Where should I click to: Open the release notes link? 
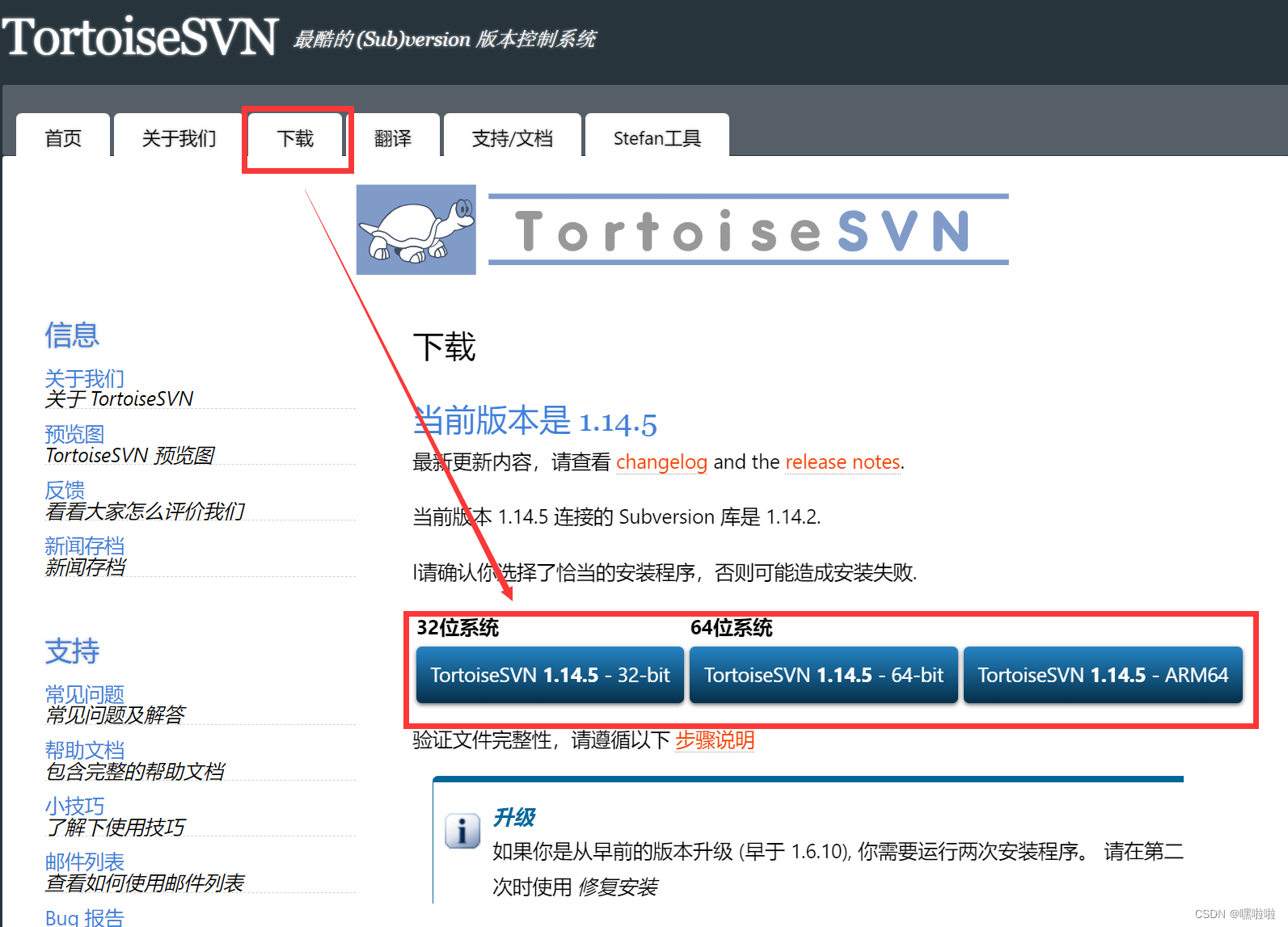(842, 462)
